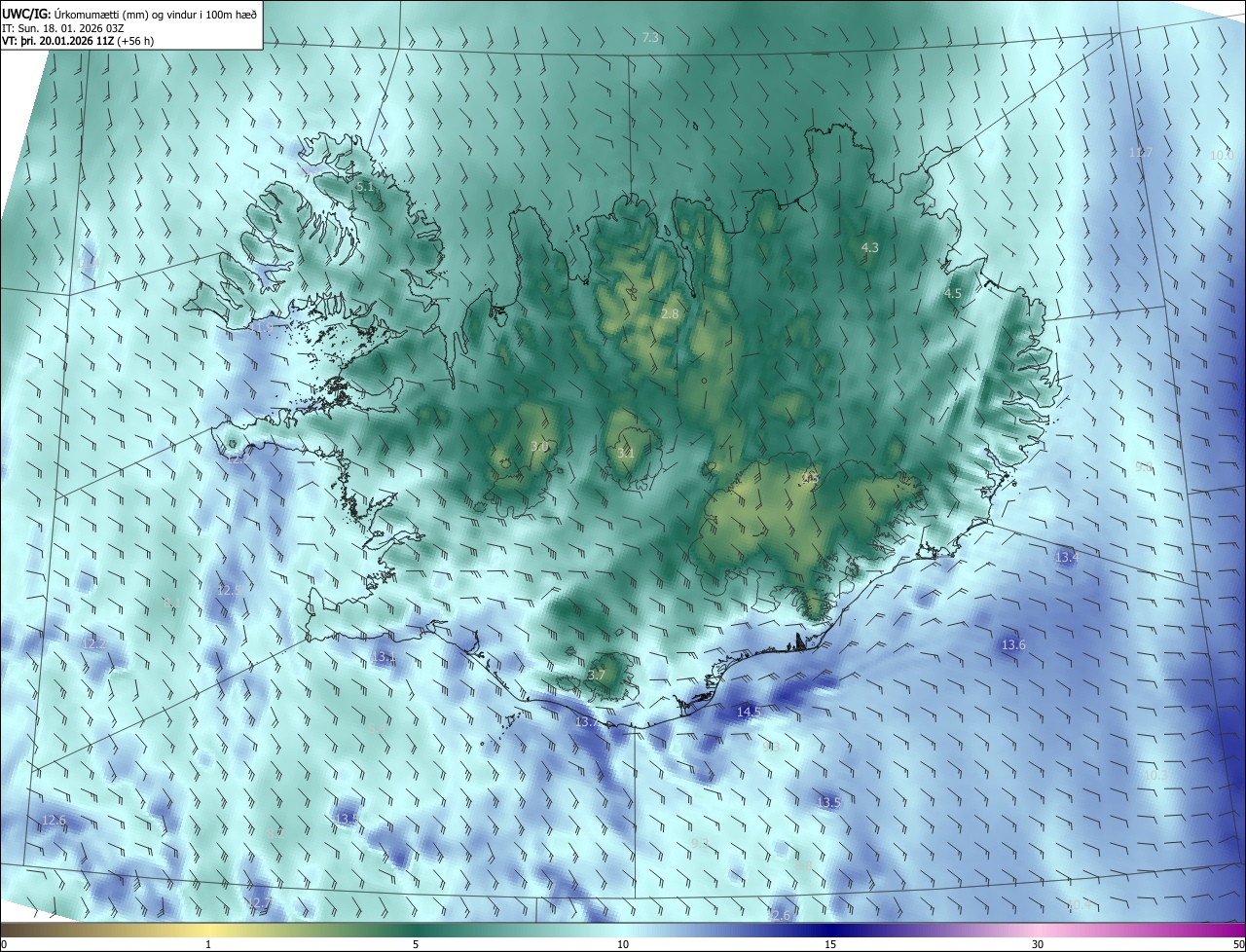Click the 0 tick on the colour scale
1246x952 pixels.
4,944
